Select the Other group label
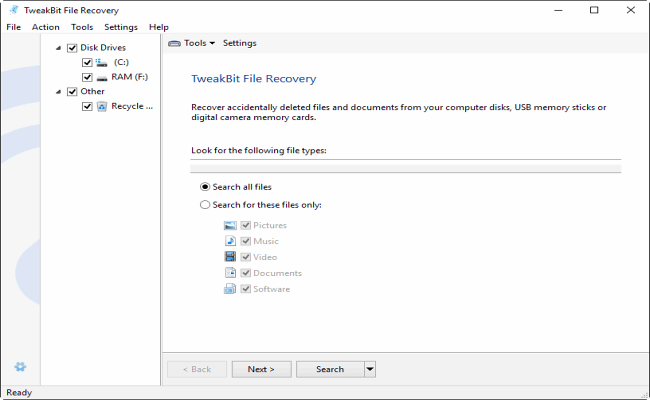This screenshot has height=400, width=650. tap(92, 92)
